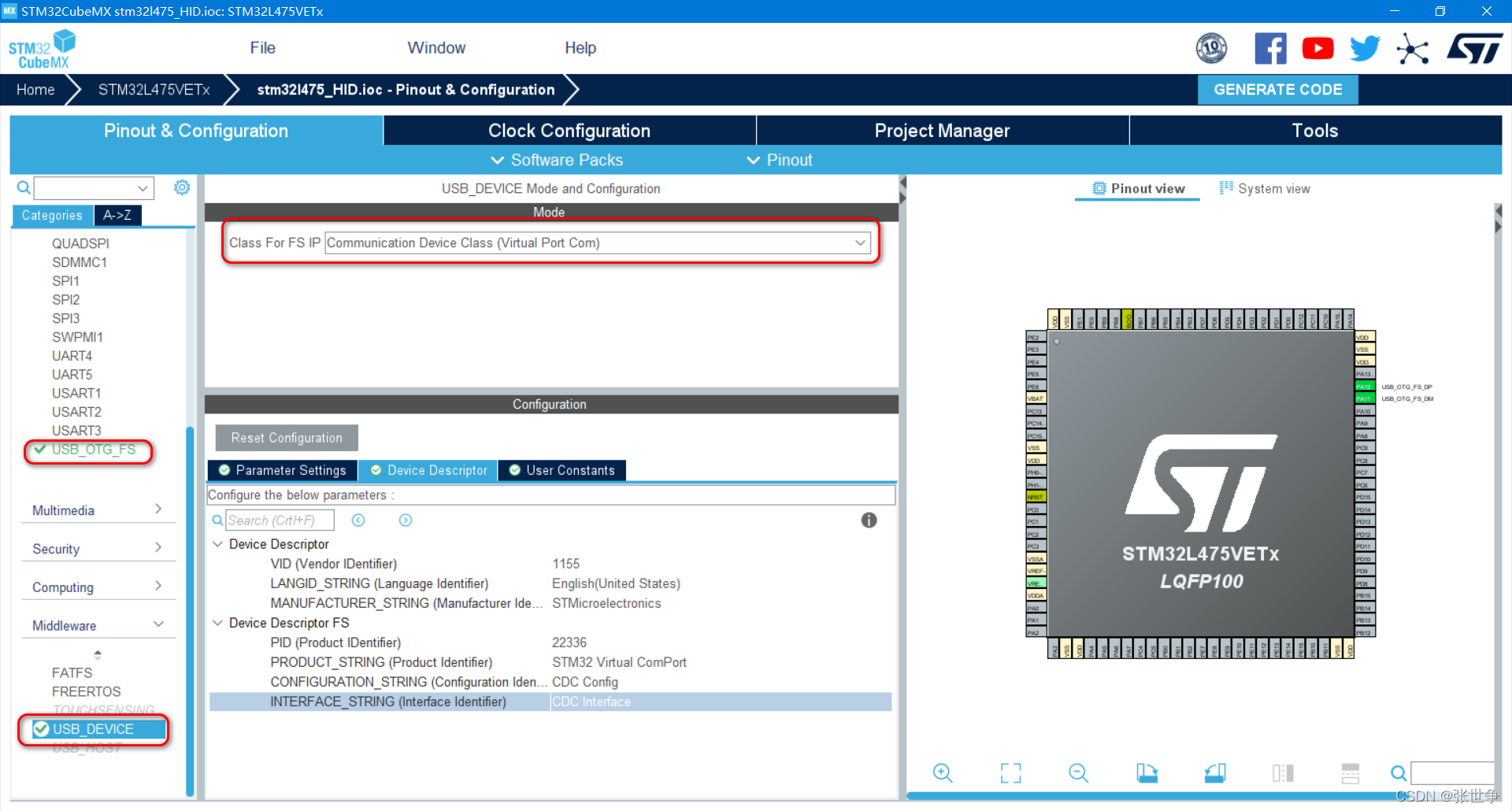The image size is (1512, 811).
Task: Click the category search magnifier icon
Action: point(24,187)
